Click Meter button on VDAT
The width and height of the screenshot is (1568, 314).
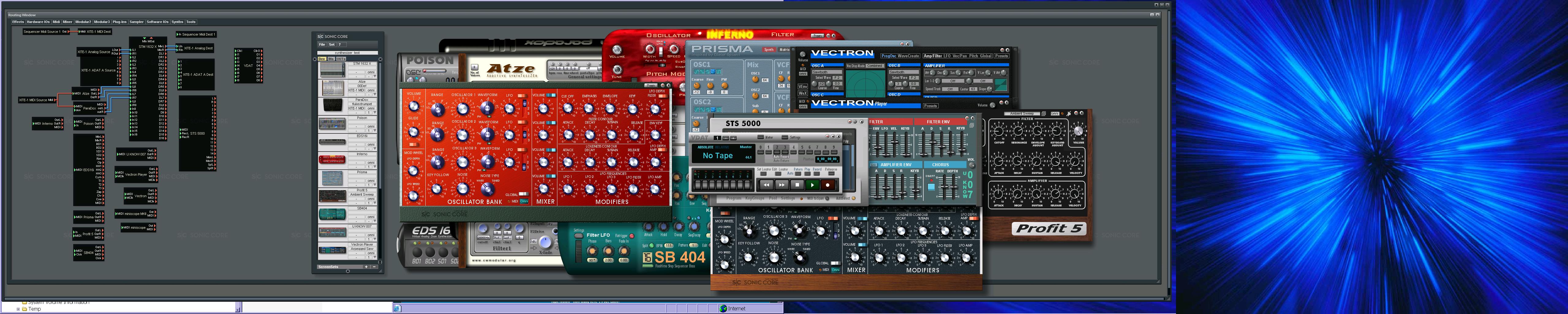(761, 137)
